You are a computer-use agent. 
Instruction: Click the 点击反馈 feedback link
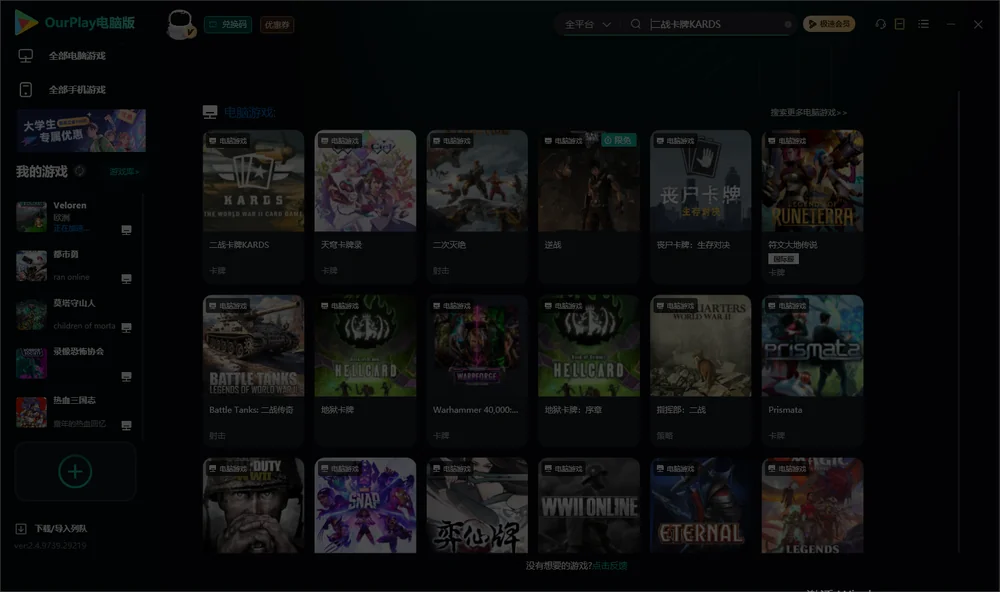(x=610, y=565)
